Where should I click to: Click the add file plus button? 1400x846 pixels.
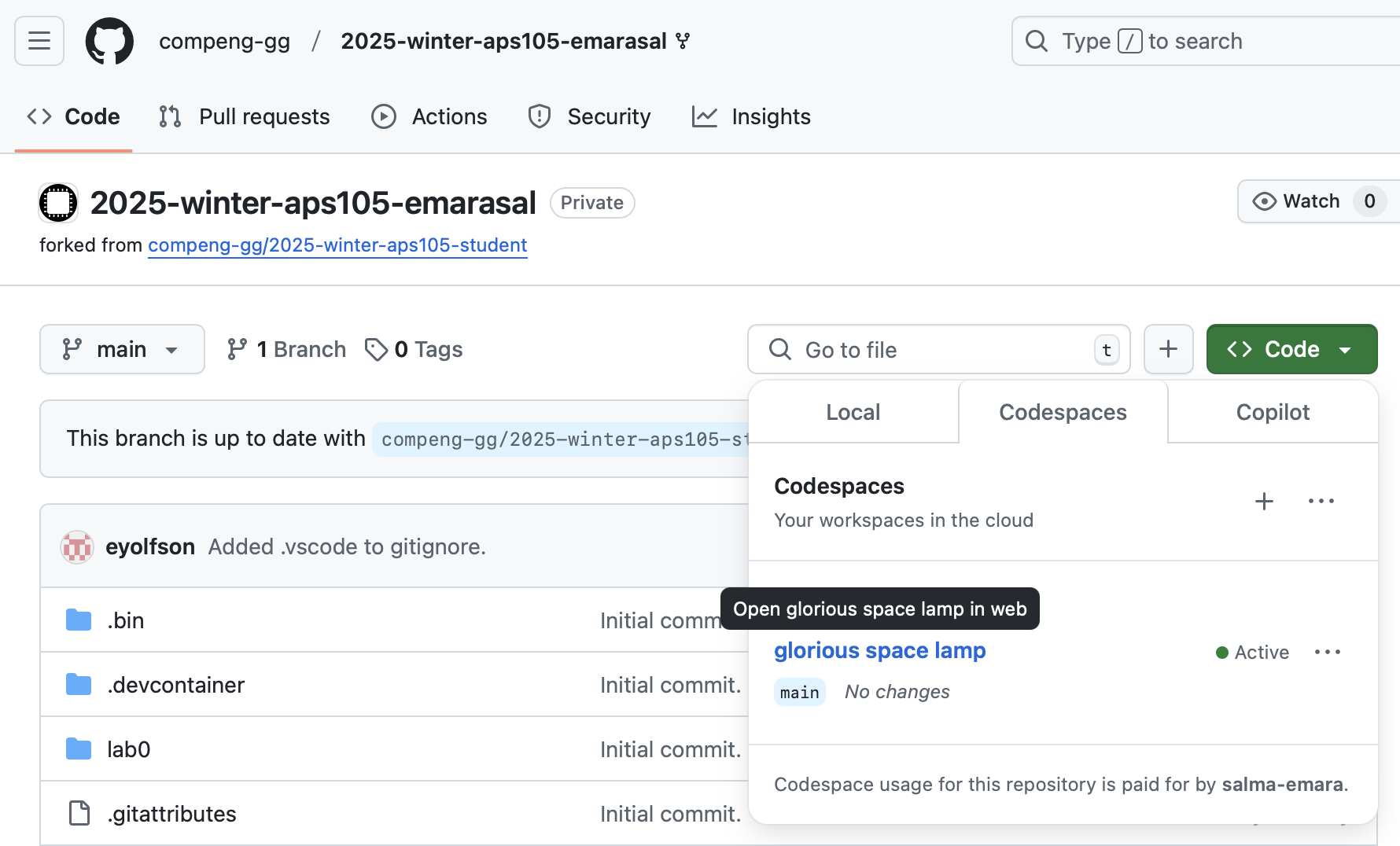click(1168, 349)
